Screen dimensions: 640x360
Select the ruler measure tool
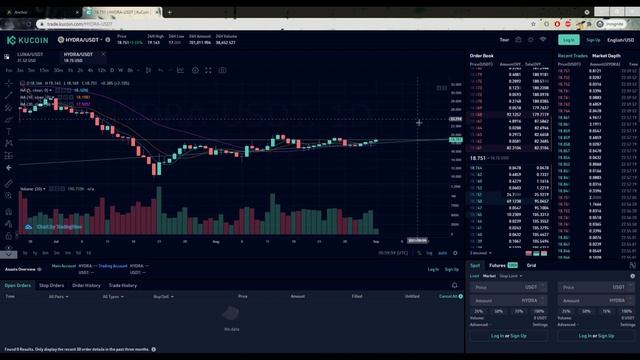pos(9,184)
